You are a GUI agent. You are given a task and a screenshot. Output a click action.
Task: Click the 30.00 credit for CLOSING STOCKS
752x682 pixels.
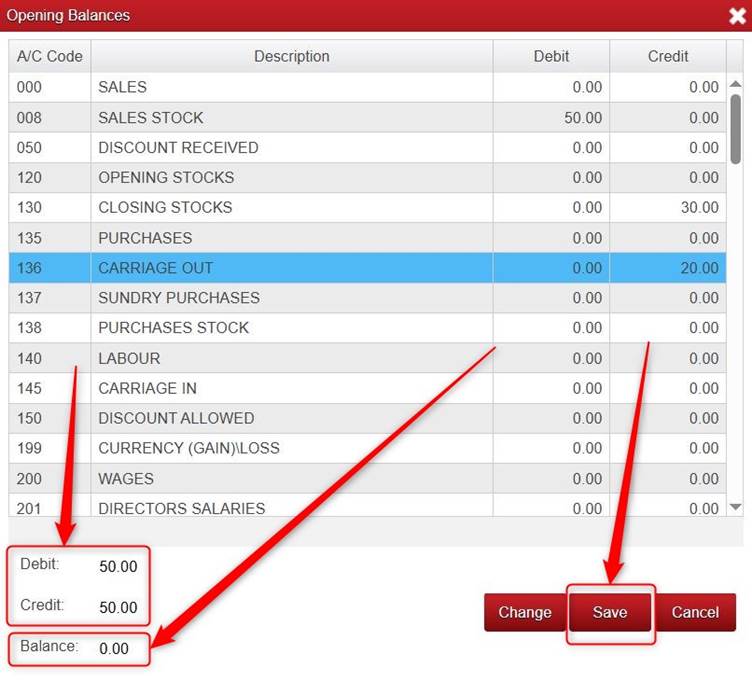700,208
